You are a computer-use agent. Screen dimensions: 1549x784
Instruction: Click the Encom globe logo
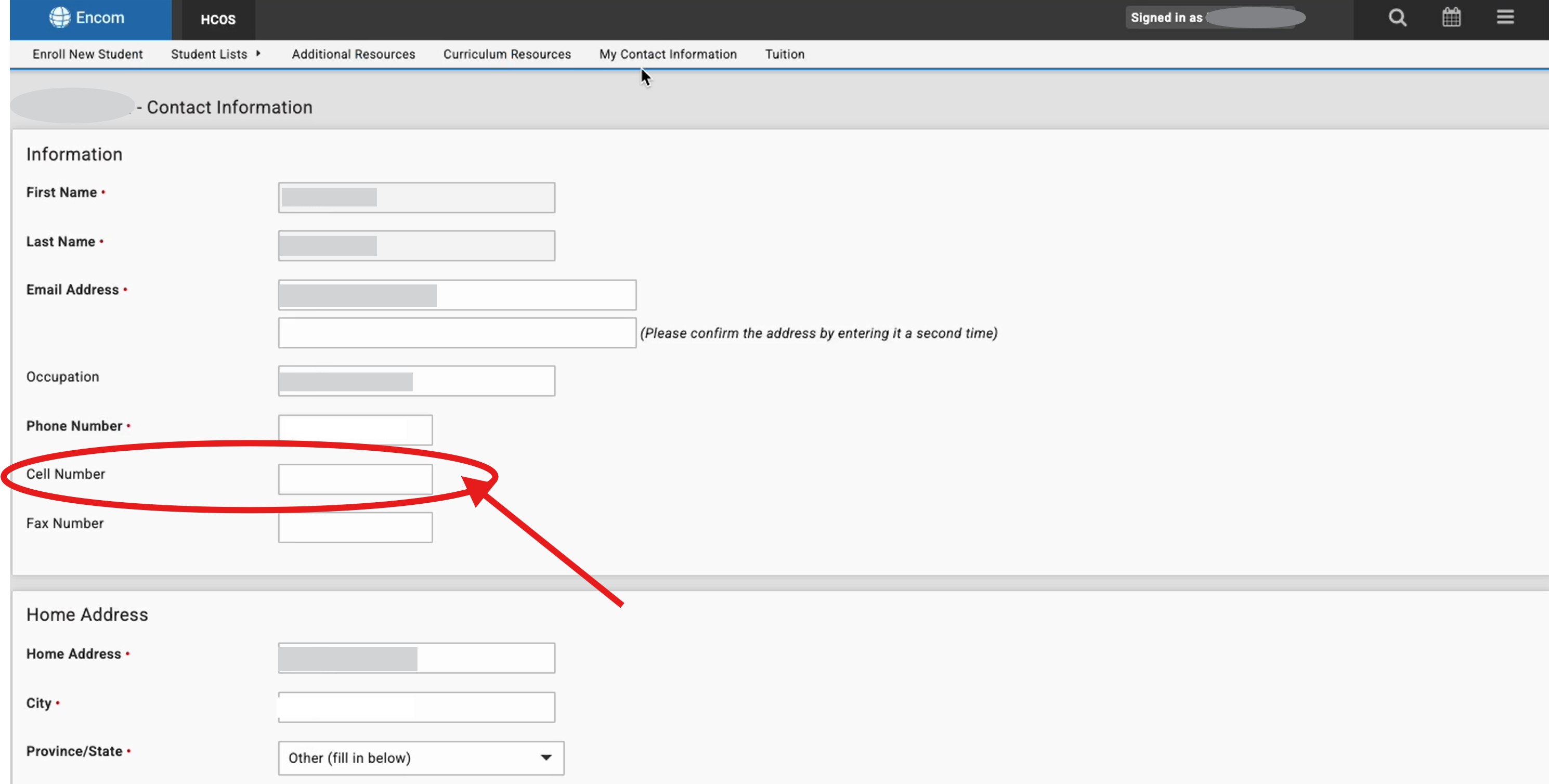(59, 18)
